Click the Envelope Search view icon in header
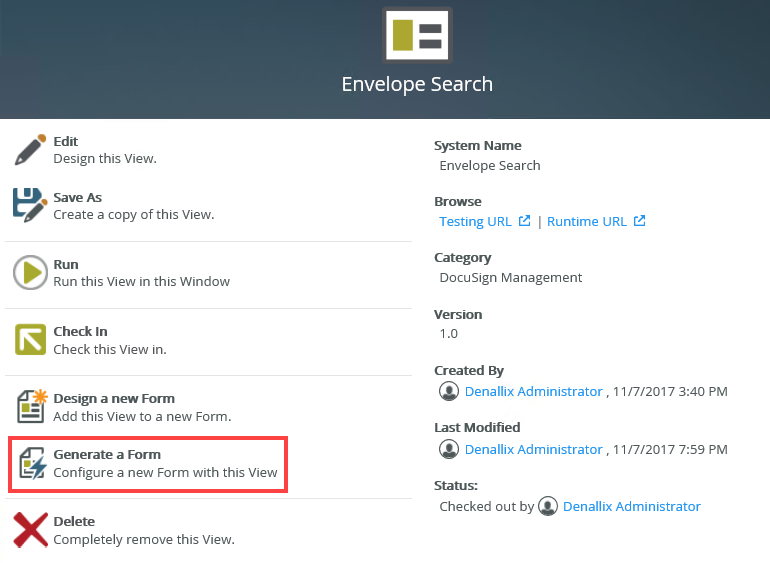The width and height of the screenshot is (770, 563). click(x=417, y=35)
